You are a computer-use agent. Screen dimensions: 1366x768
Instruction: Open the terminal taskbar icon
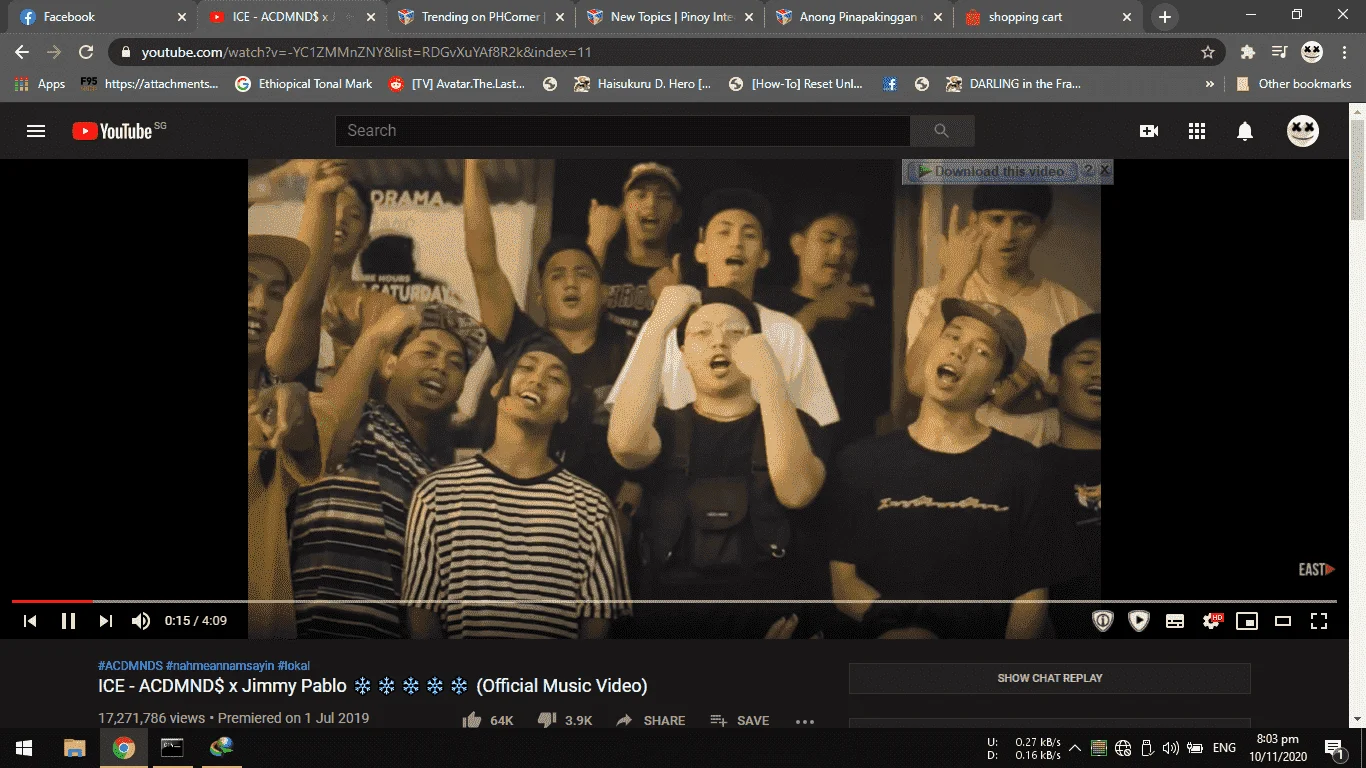coord(172,748)
